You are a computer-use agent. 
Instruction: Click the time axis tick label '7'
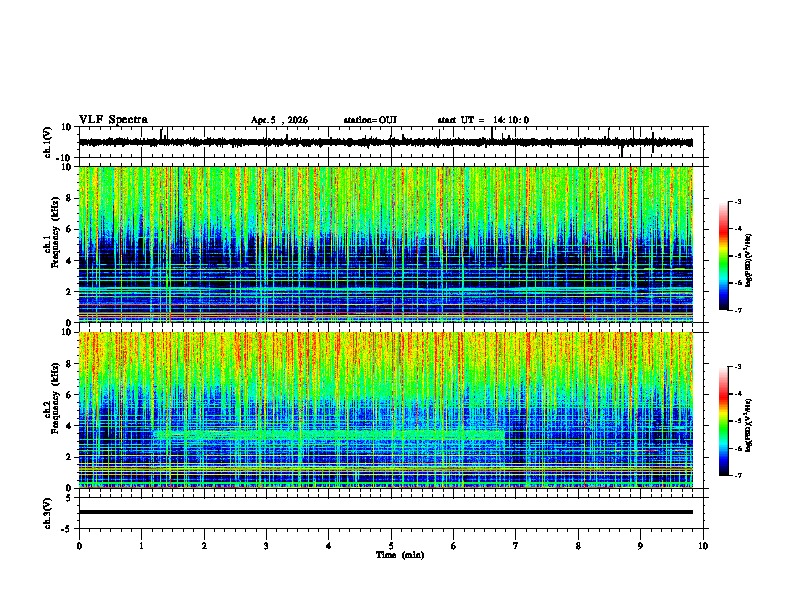(516, 546)
